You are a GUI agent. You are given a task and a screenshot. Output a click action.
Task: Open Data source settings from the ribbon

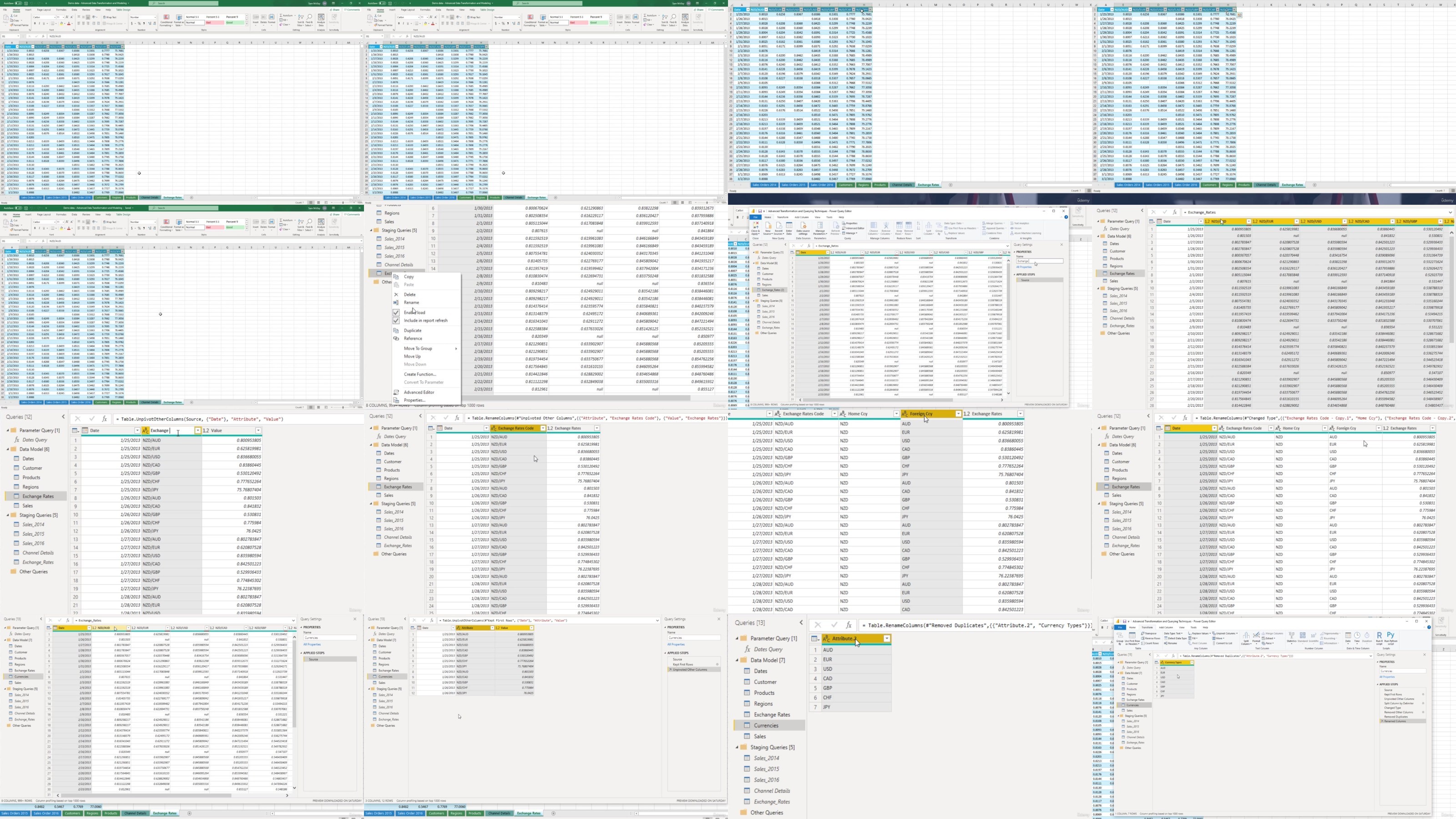[x=803, y=228]
